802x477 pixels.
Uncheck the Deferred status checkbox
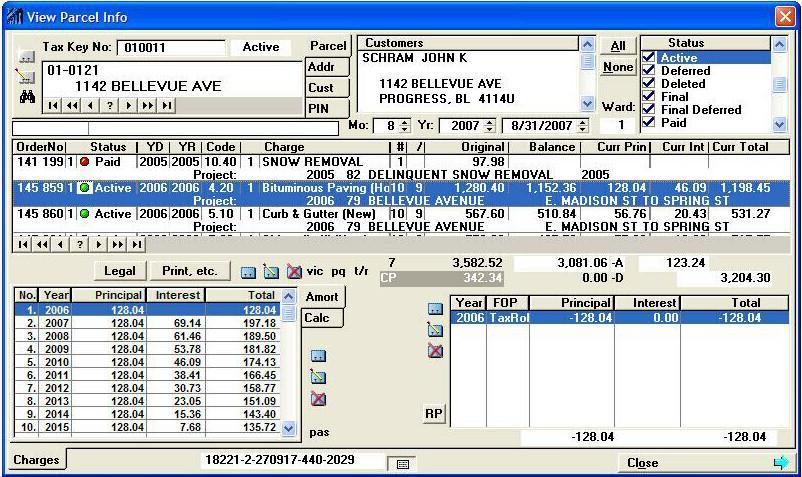[648, 71]
